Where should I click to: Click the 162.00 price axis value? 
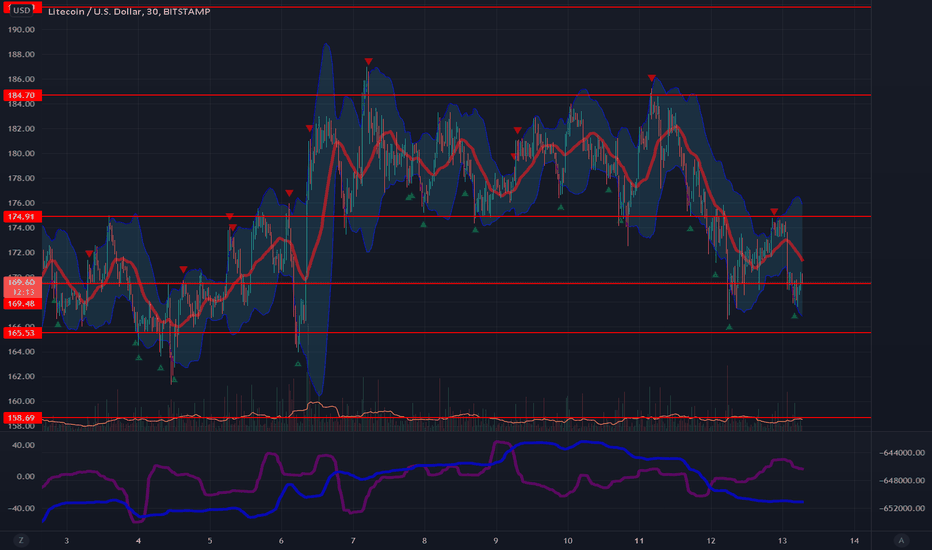(x=21, y=376)
